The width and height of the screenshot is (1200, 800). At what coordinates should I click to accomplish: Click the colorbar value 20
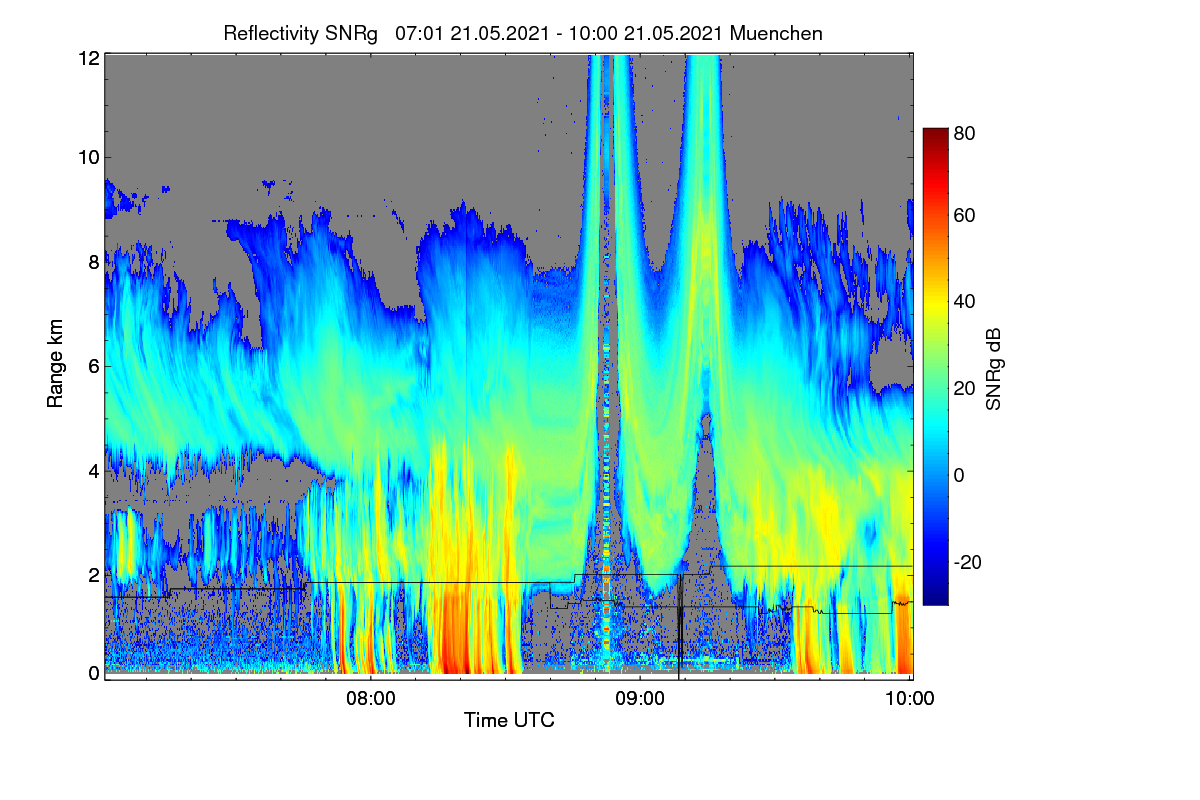(x=965, y=389)
